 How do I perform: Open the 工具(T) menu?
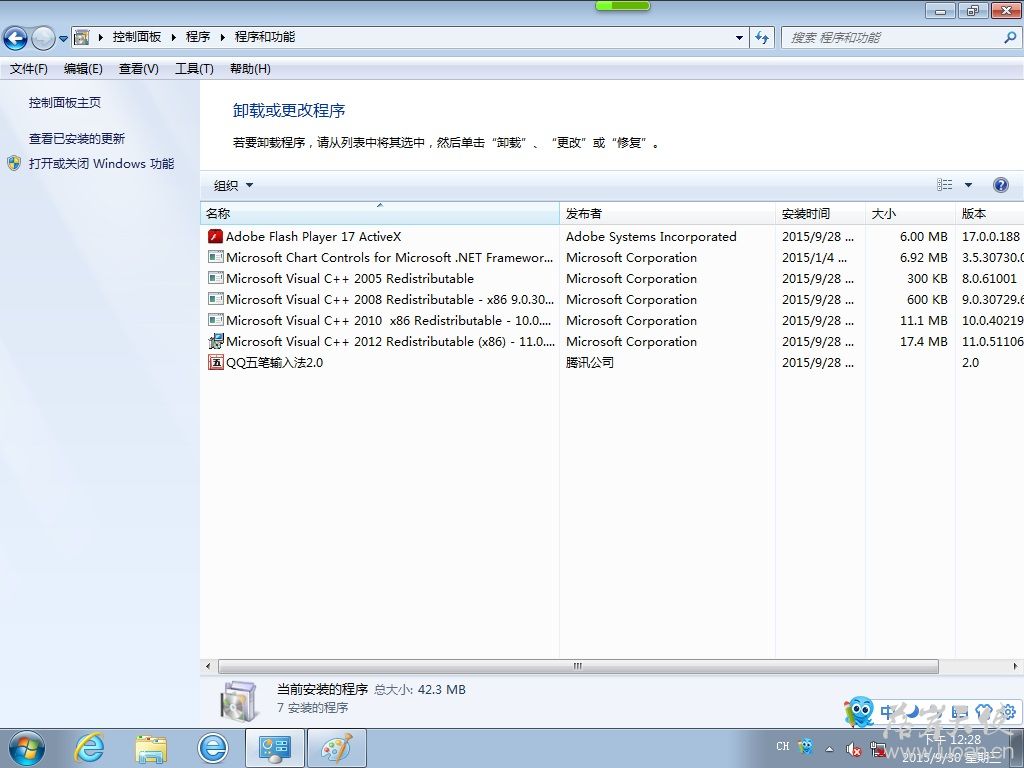pyautogui.click(x=194, y=69)
